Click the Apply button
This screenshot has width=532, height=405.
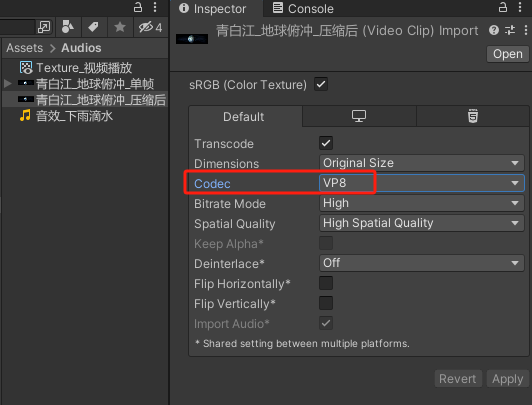point(508,379)
